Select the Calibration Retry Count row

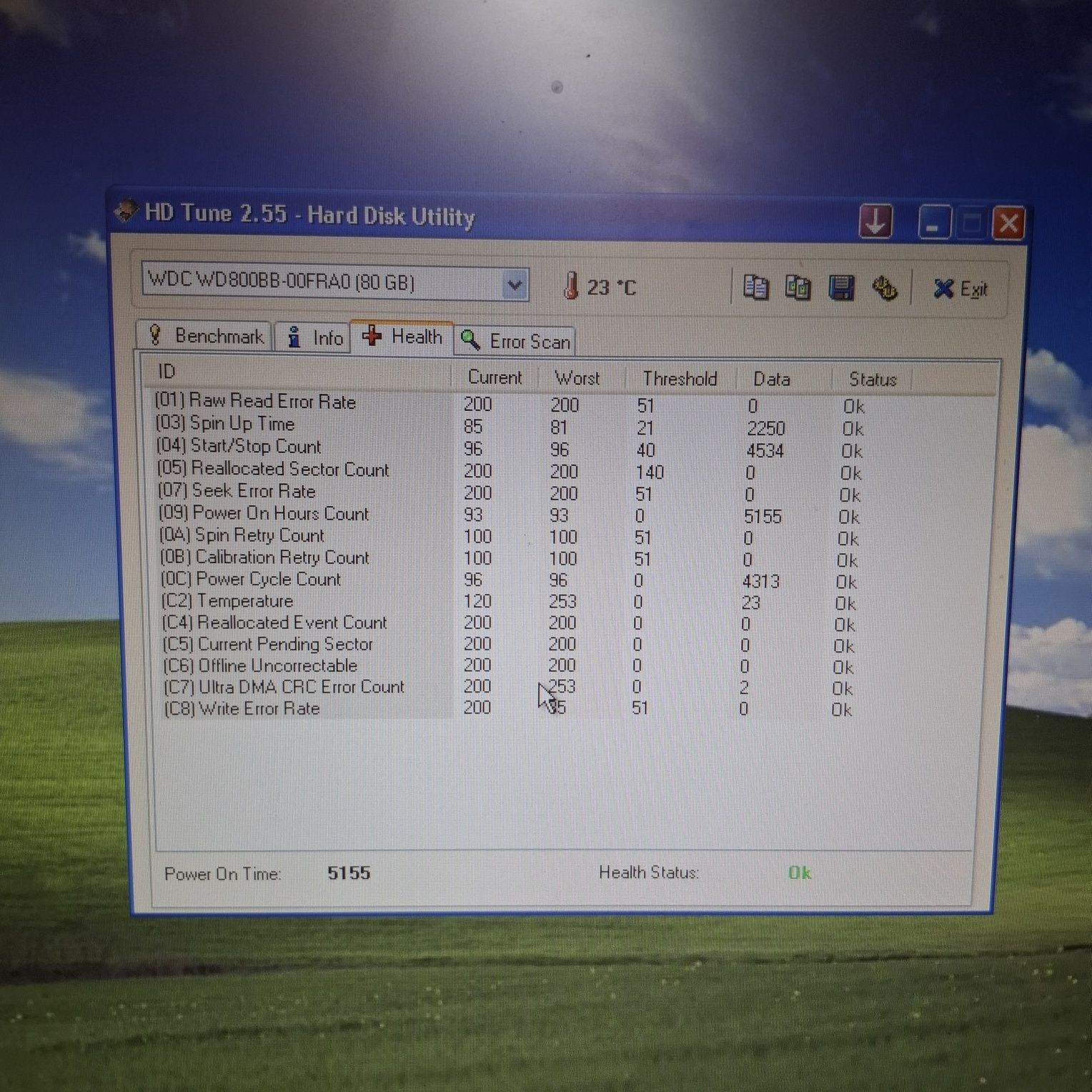coord(510,557)
